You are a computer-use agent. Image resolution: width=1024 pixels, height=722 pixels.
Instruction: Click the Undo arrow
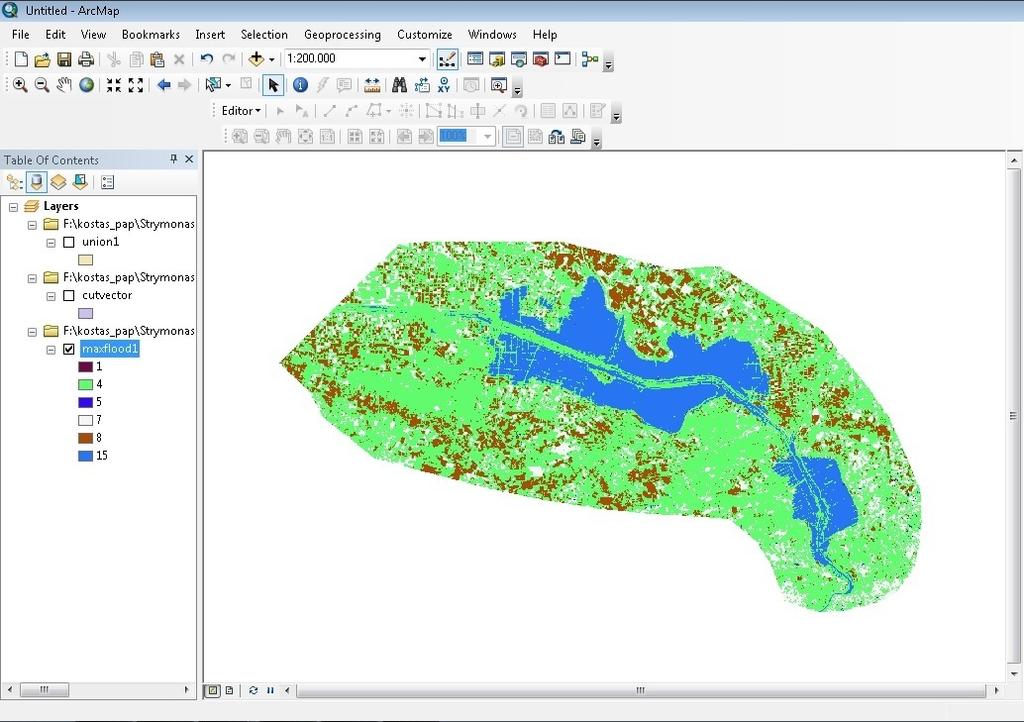pyautogui.click(x=207, y=59)
